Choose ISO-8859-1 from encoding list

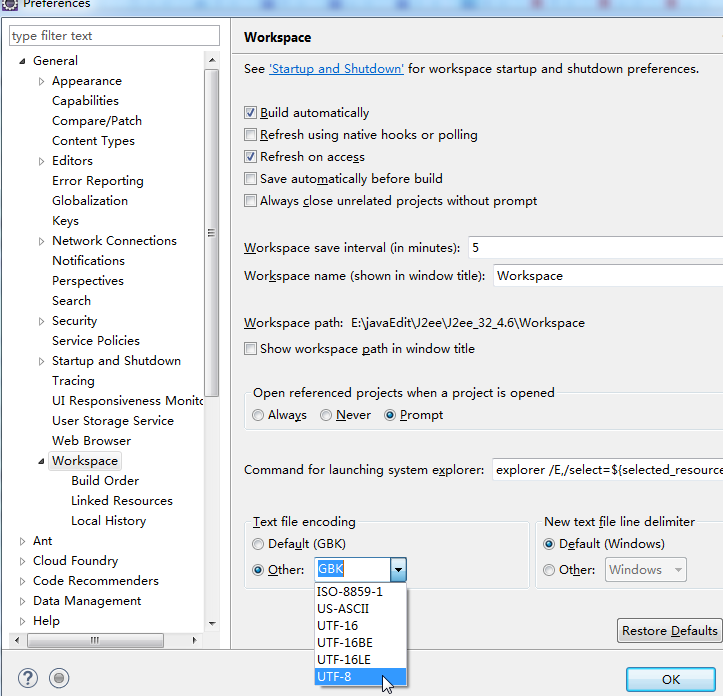tap(361, 591)
